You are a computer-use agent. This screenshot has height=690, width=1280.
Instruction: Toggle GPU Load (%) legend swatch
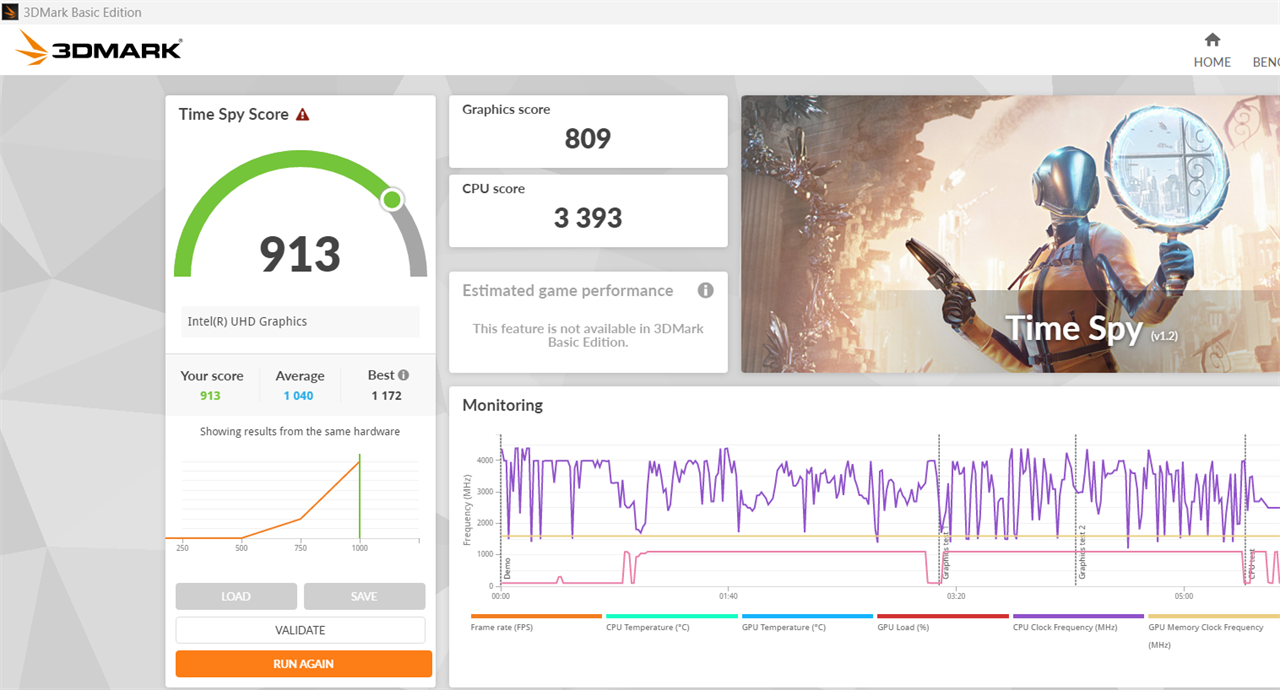[942, 616]
